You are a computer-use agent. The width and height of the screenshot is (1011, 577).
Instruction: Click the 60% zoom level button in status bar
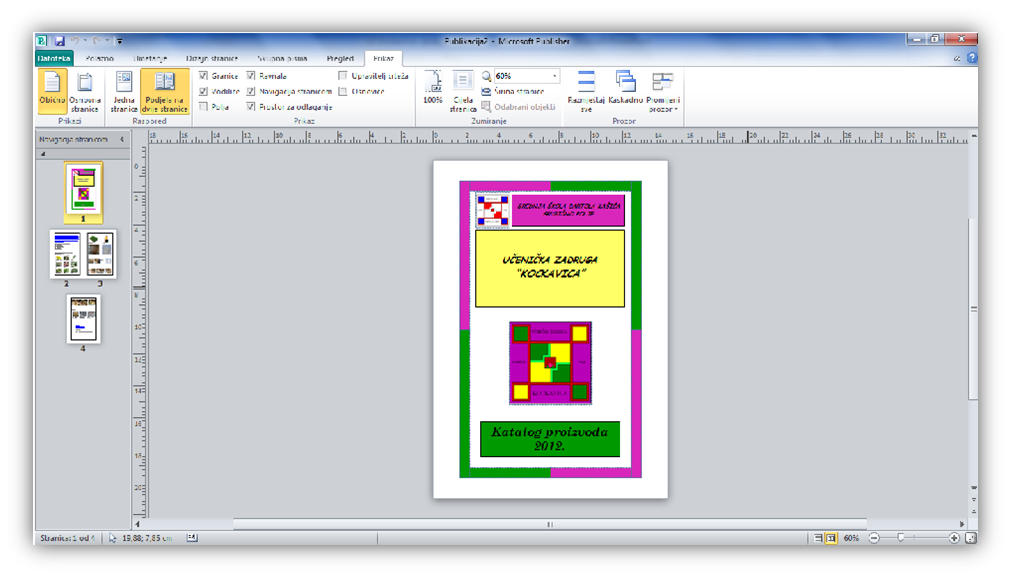851,538
